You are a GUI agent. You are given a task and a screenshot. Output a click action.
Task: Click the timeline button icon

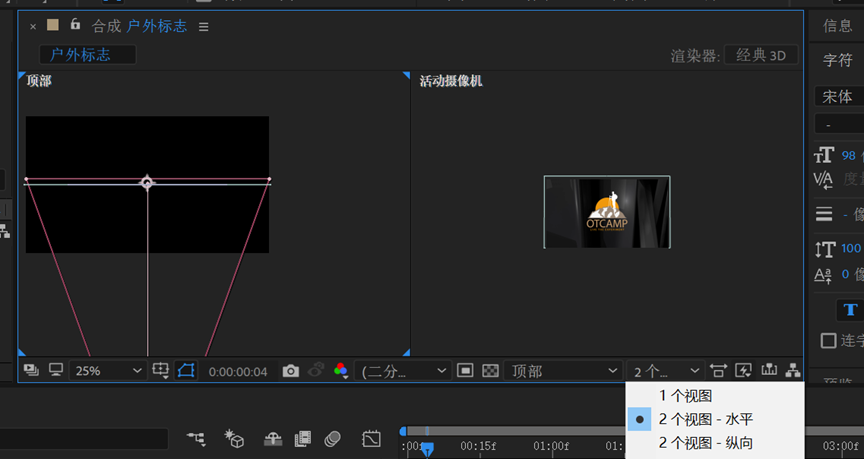click(x=769, y=370)
